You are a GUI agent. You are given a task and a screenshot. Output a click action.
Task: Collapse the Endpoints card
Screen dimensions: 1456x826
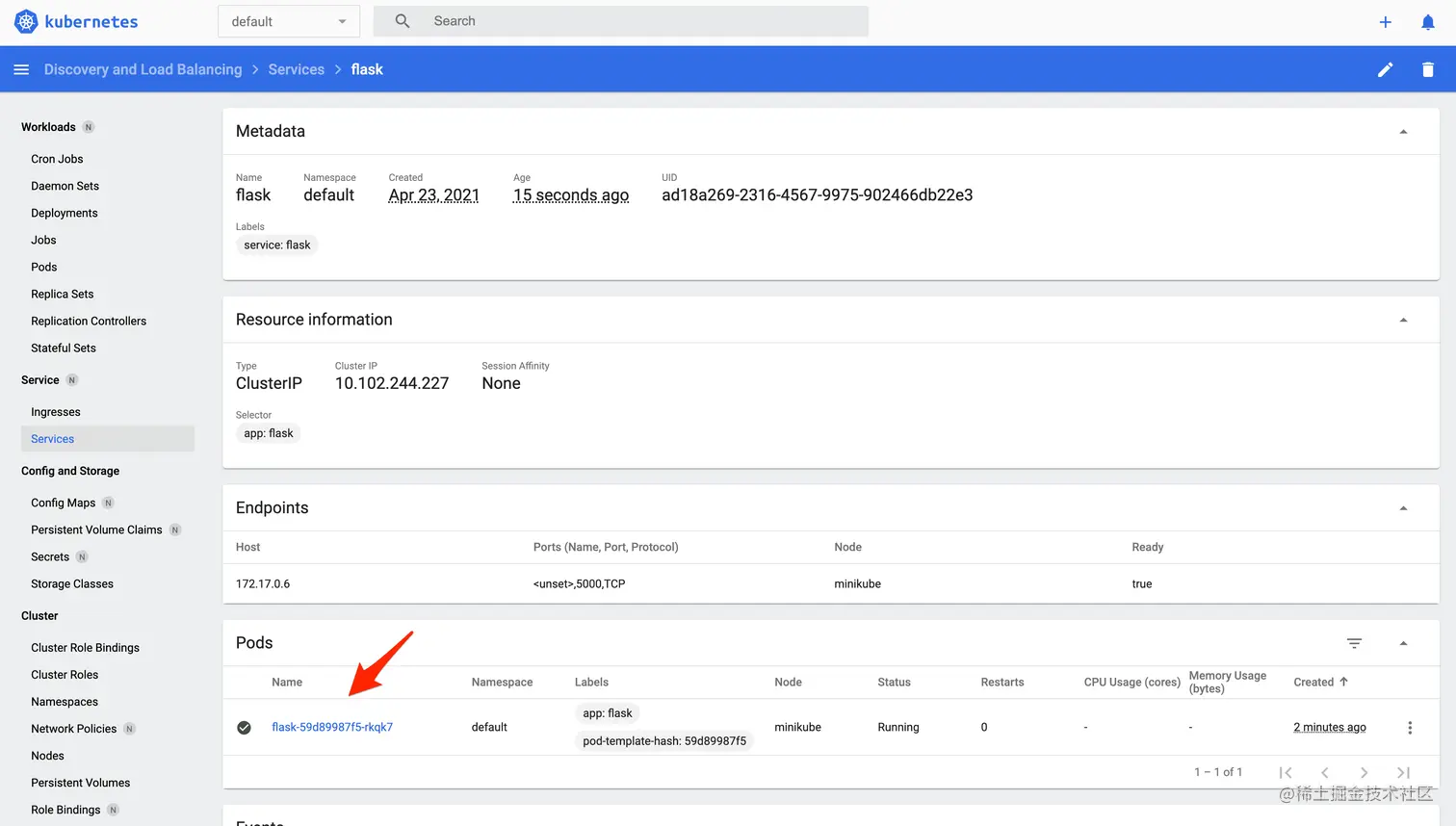(x=1403, y=508)
